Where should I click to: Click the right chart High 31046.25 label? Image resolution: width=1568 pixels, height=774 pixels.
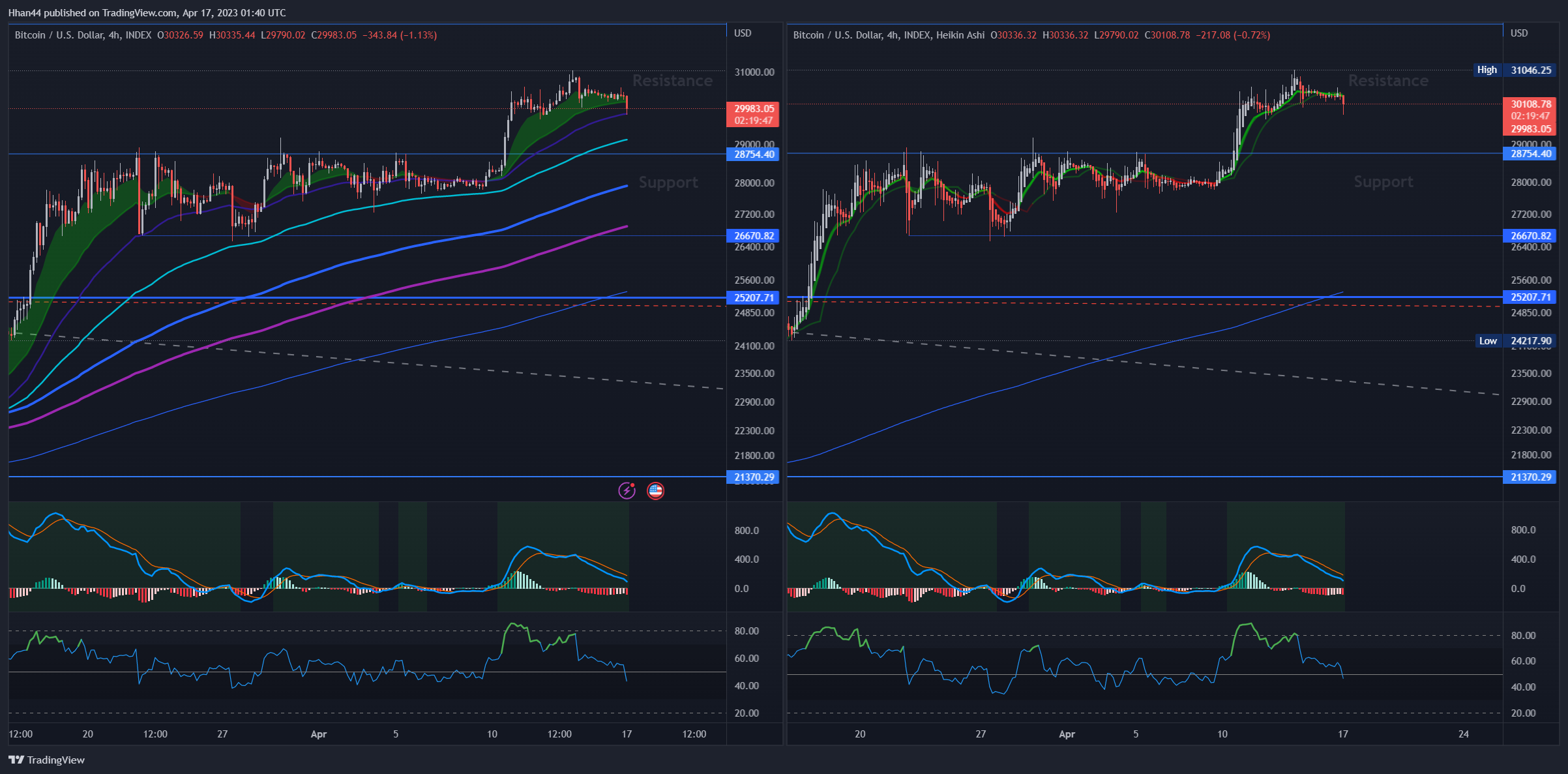click(1515, 70)
